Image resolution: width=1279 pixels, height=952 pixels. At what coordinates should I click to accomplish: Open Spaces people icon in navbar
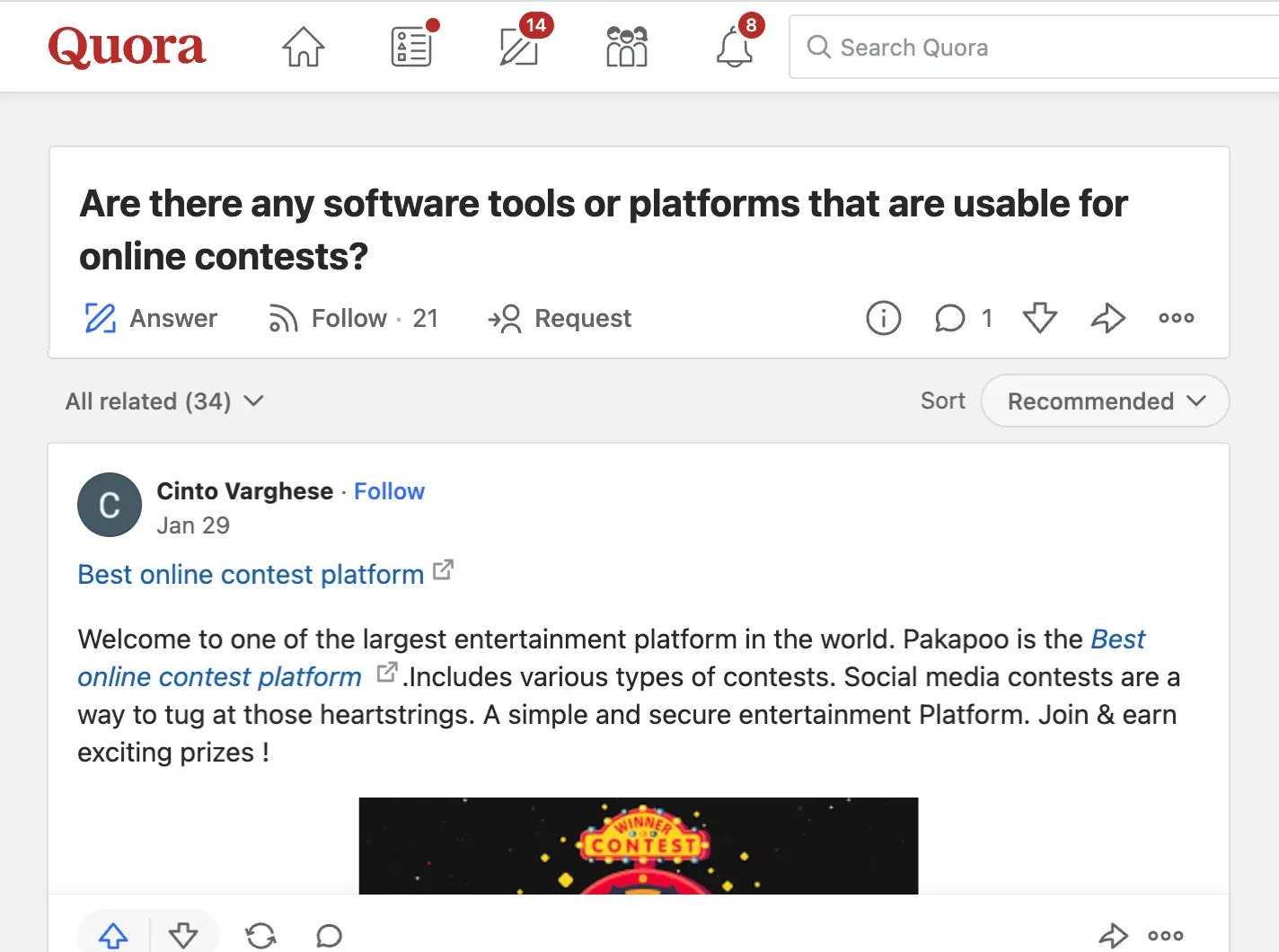tap(627, 48)
